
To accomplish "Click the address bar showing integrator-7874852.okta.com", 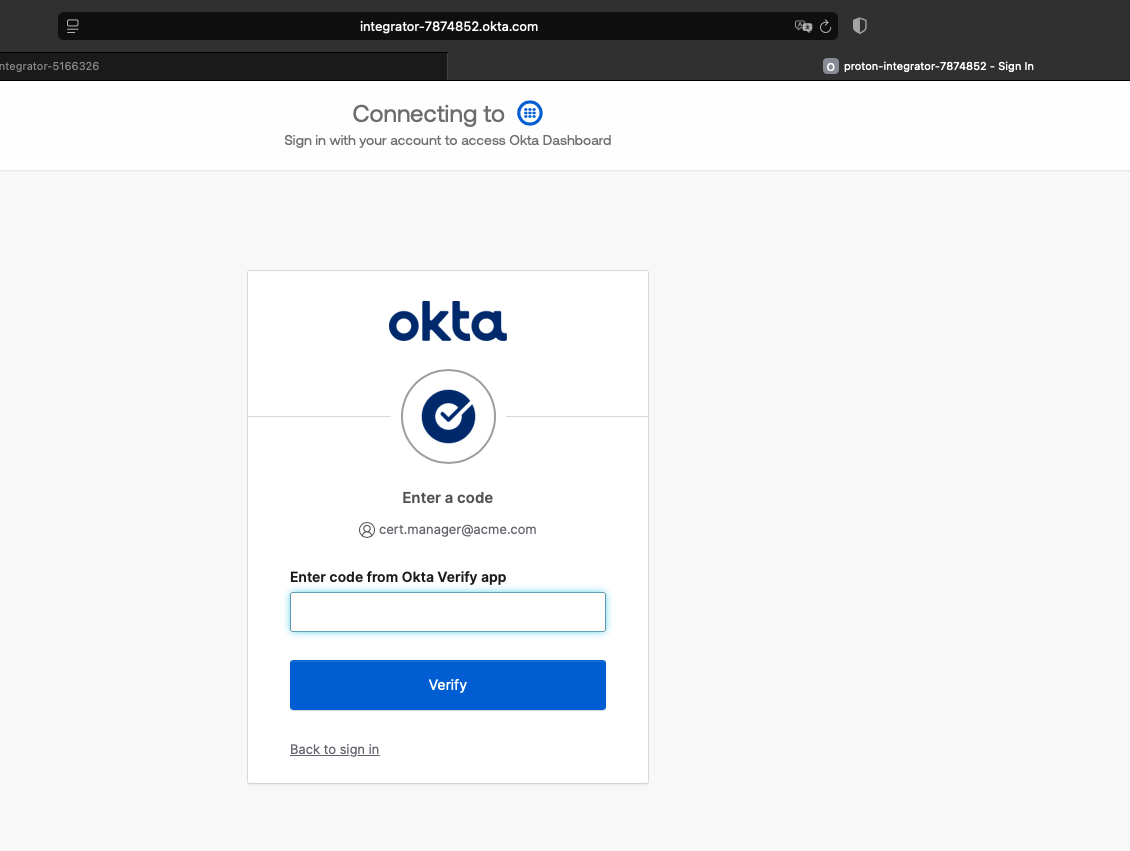I will coord(448,26).
